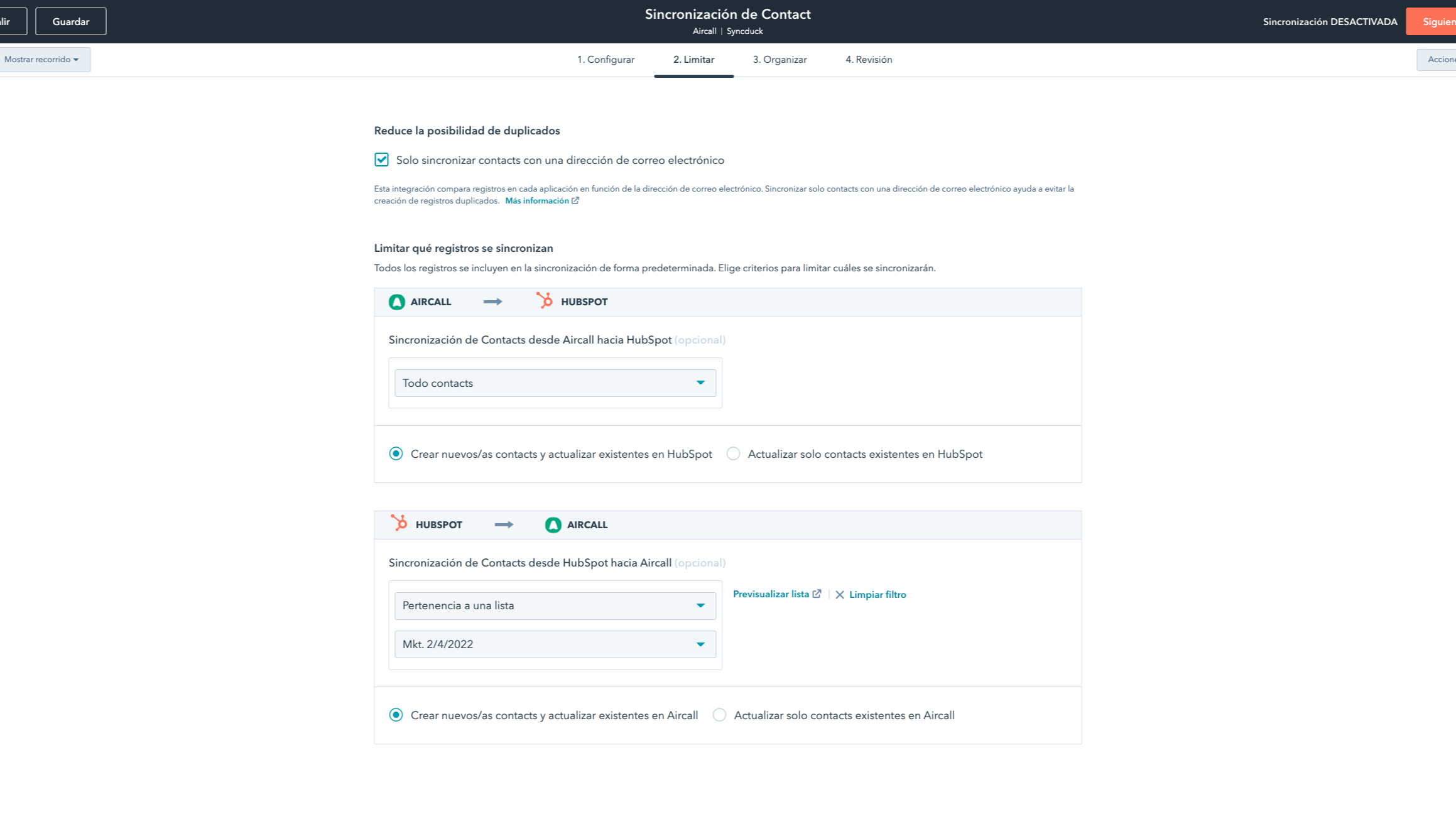Open the external link icon next to Previsualizar lista
This screenshot has height=819, width=1456.
(x=817, y=594)
